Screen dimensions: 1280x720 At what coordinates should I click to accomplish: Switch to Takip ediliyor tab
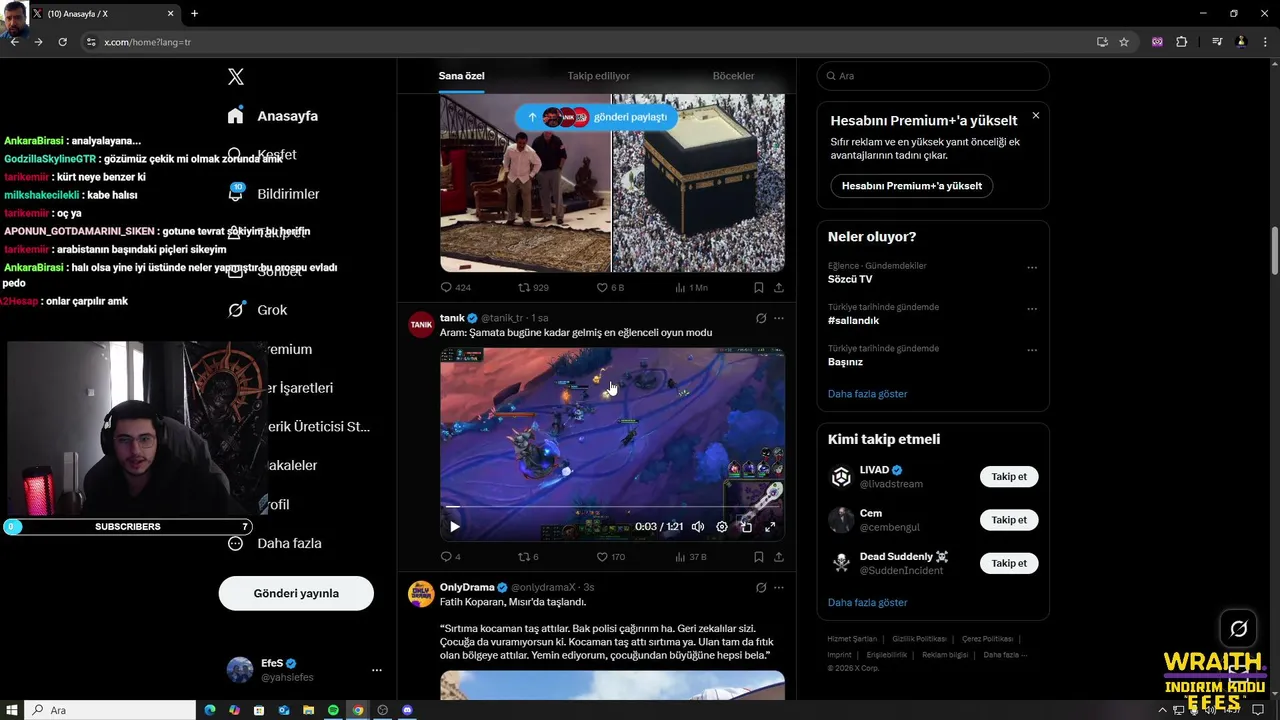pyautogui.click(x=599, y=76)
